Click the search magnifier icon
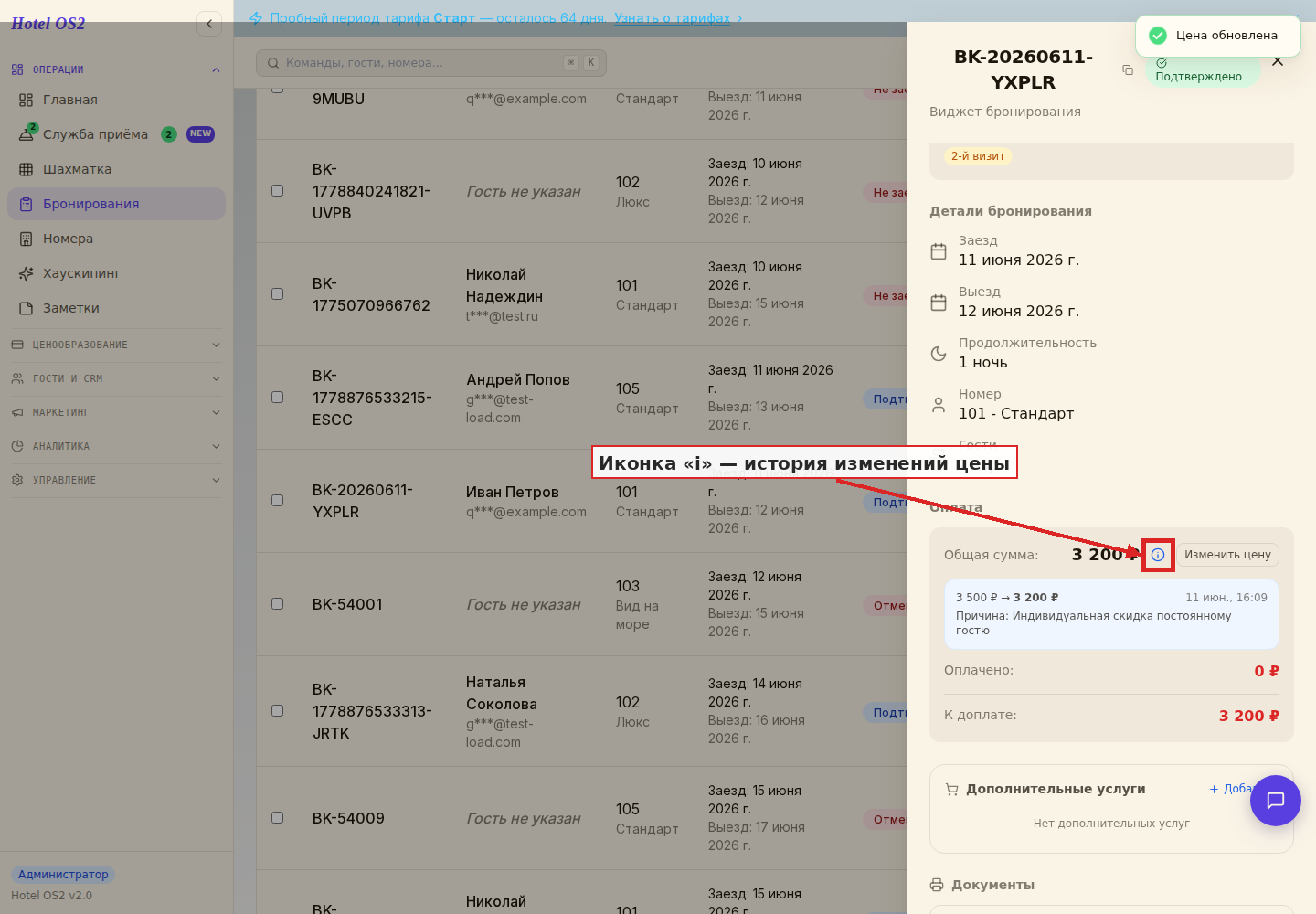 point(273,63)
